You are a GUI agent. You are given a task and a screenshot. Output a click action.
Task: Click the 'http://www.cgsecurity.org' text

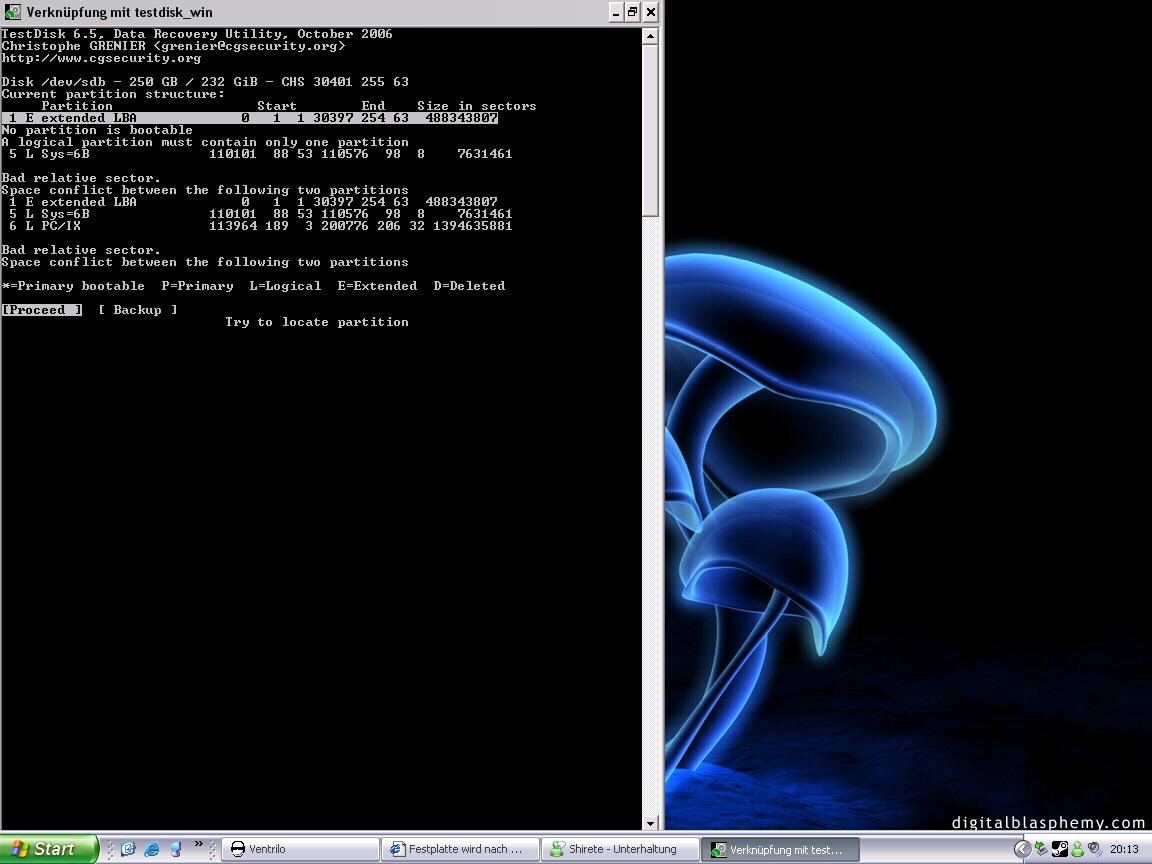coord(101,58)
